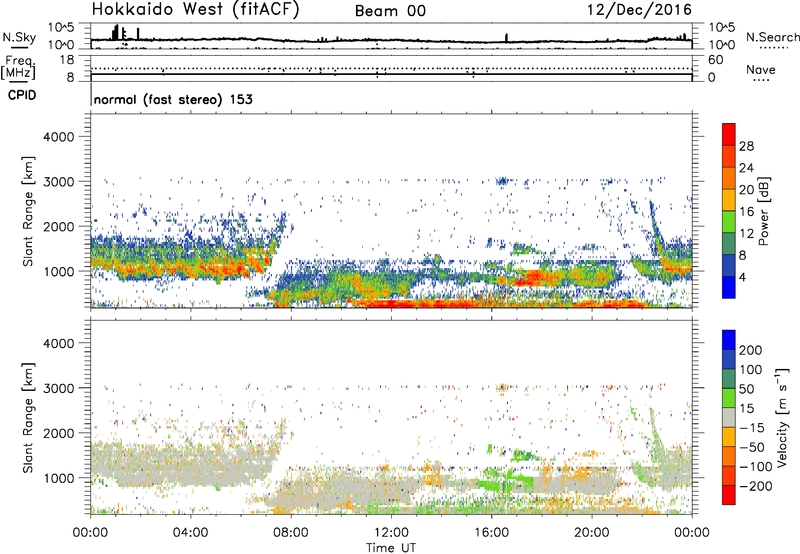Screen dimensions: 800x554
Task: Click the '4000' tick in the velocity panel
Action: (58, 343)
